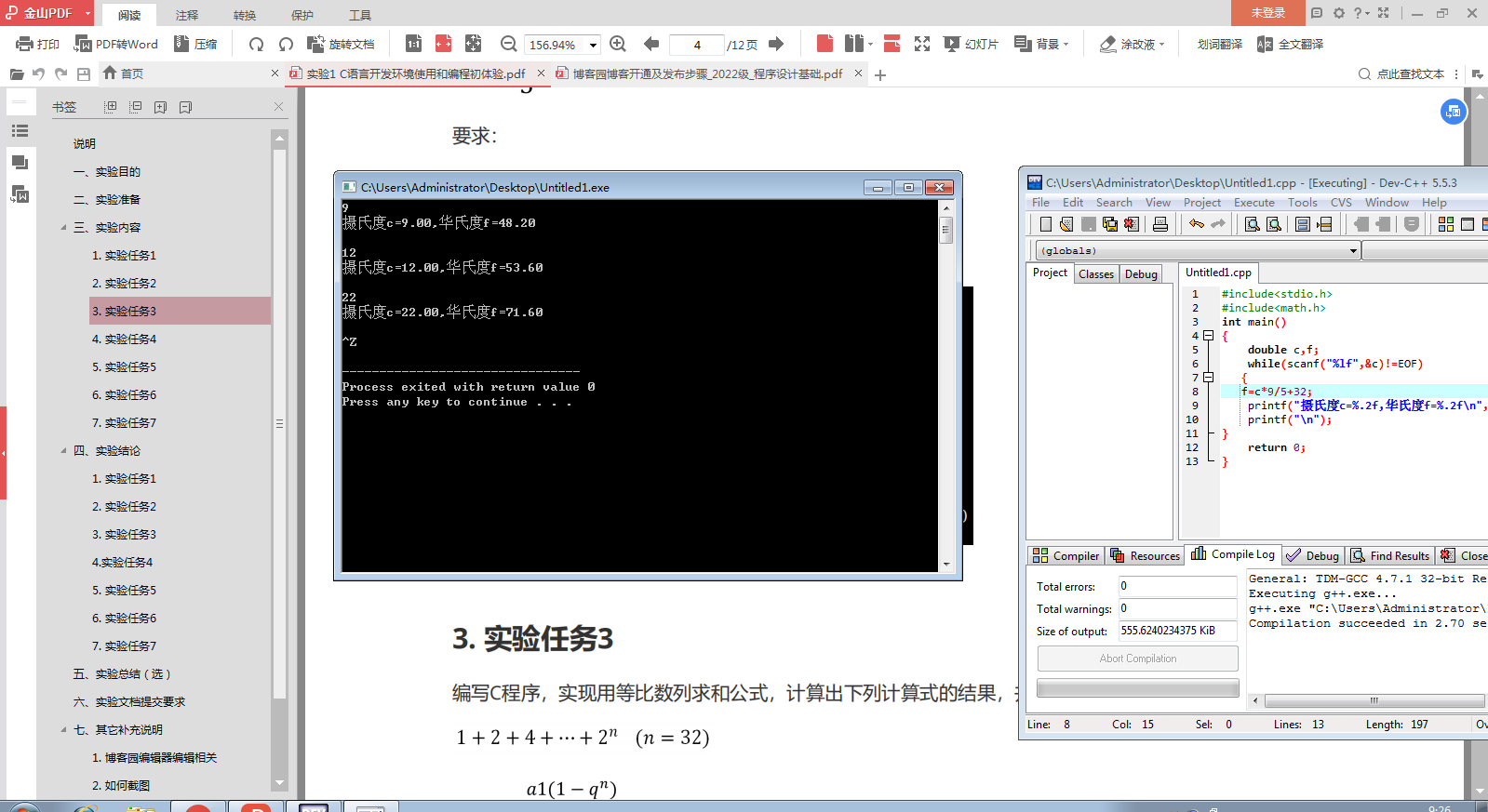Viewport: 1488px width, 812px height.
Task: Toggle continuous scrolling mode
Action: [891, 44]
